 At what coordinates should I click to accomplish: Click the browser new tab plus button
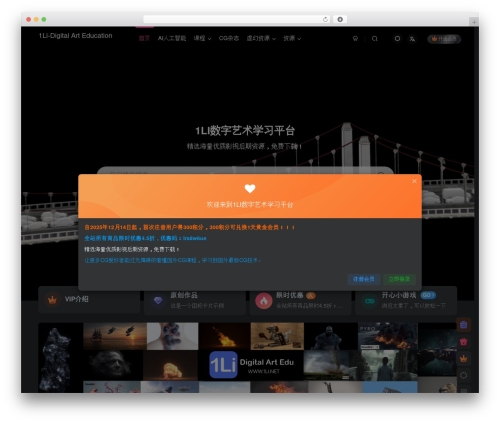(474, 22)
